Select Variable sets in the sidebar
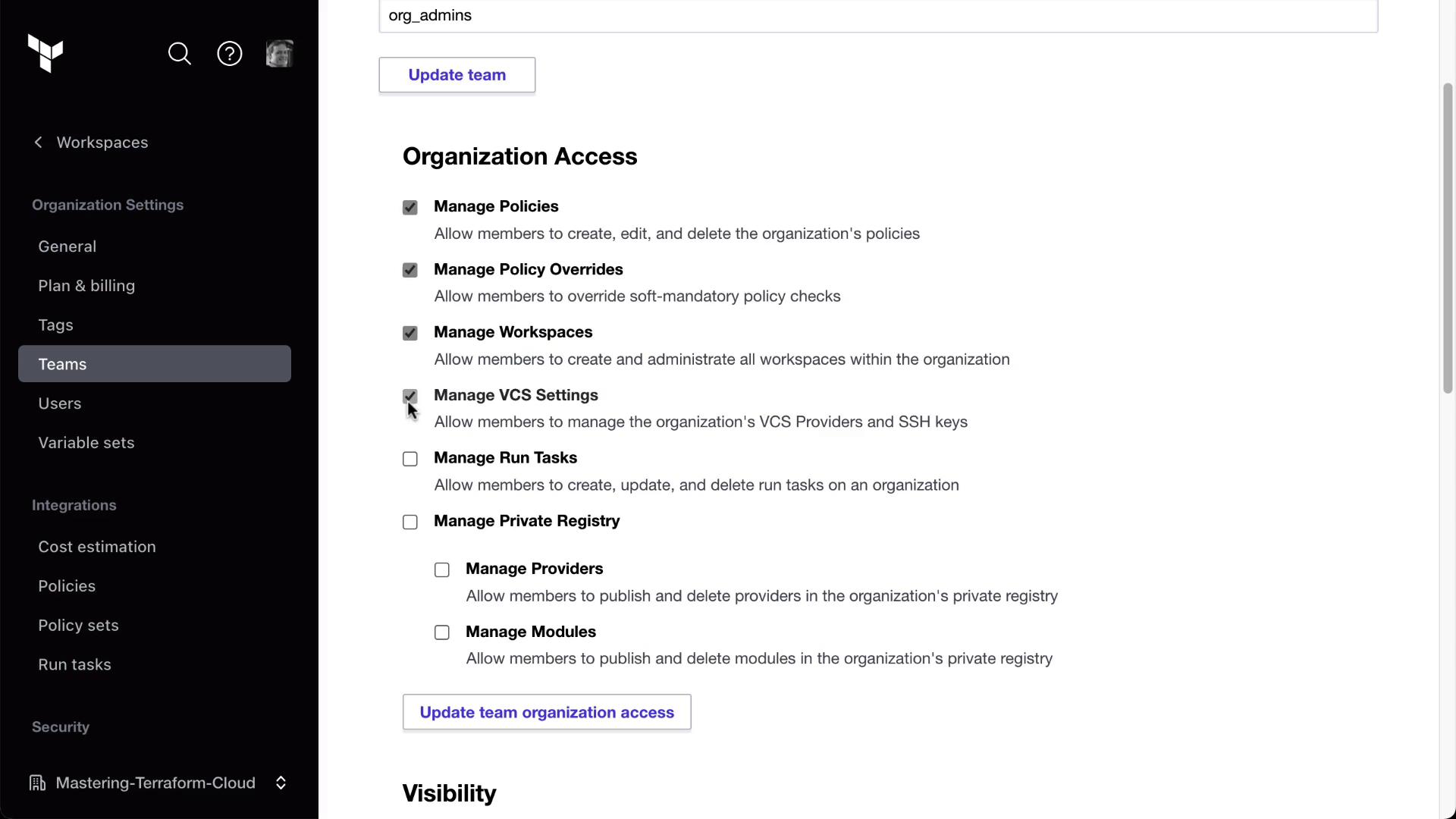Image resolution: width=1456 pixels, height=819 pixels. point(86,443)
